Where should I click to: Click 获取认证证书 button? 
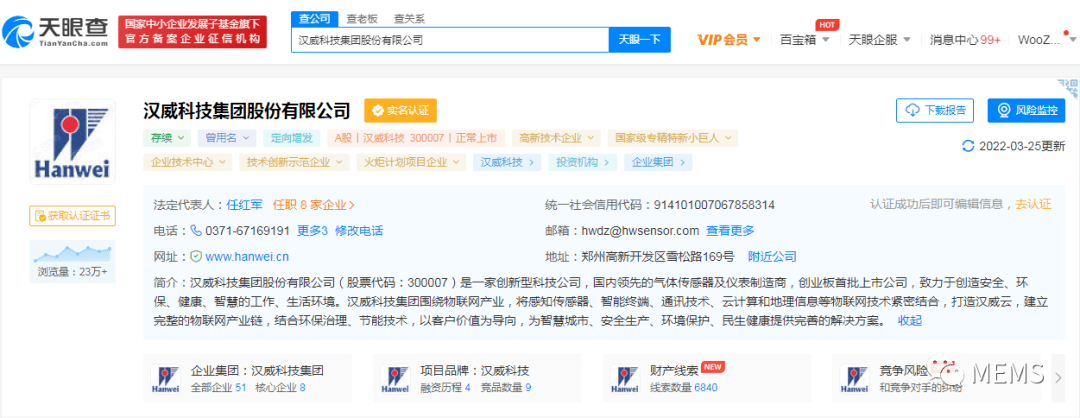click(x=72, y=216)
